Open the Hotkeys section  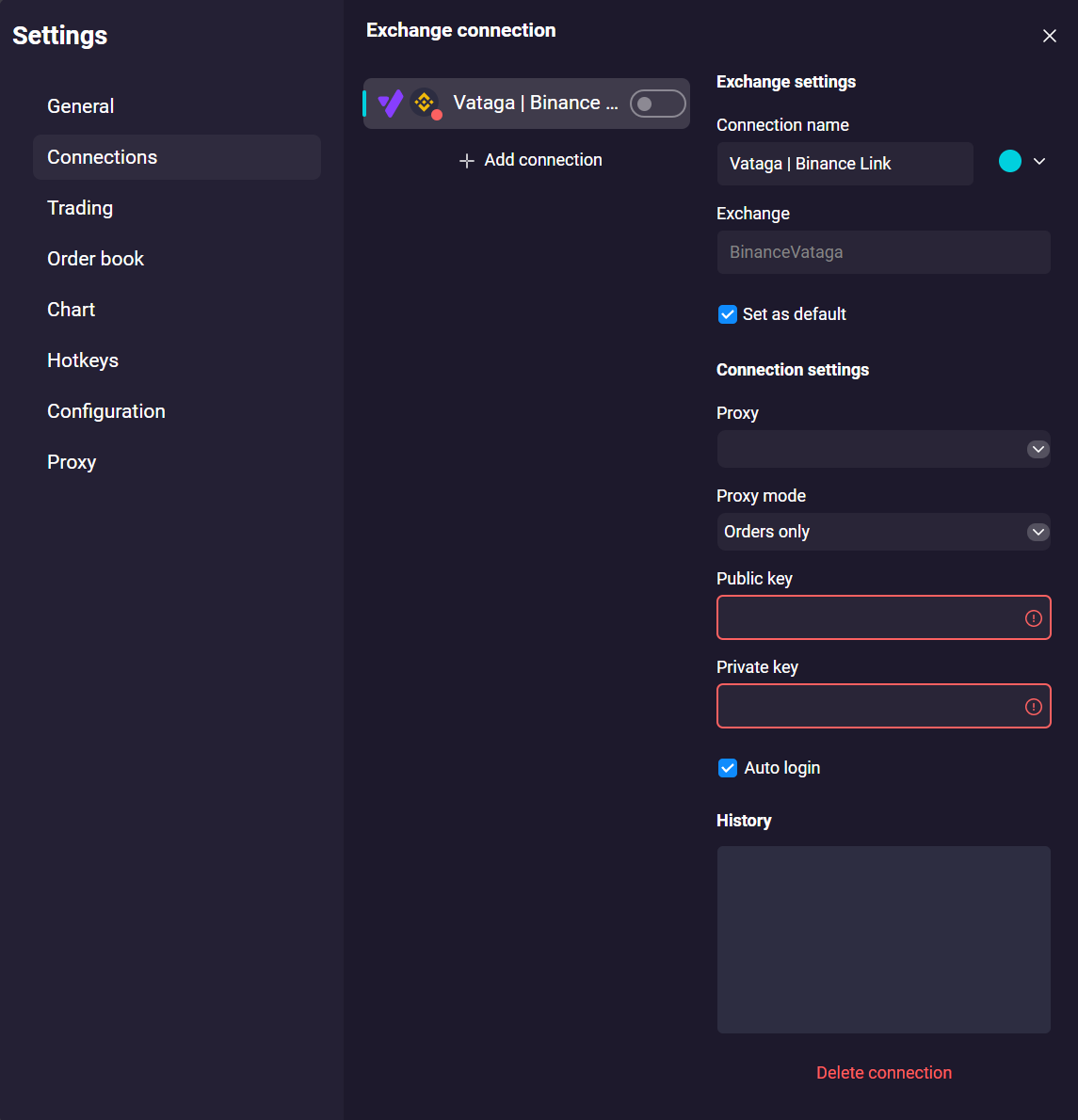point(176,360)
